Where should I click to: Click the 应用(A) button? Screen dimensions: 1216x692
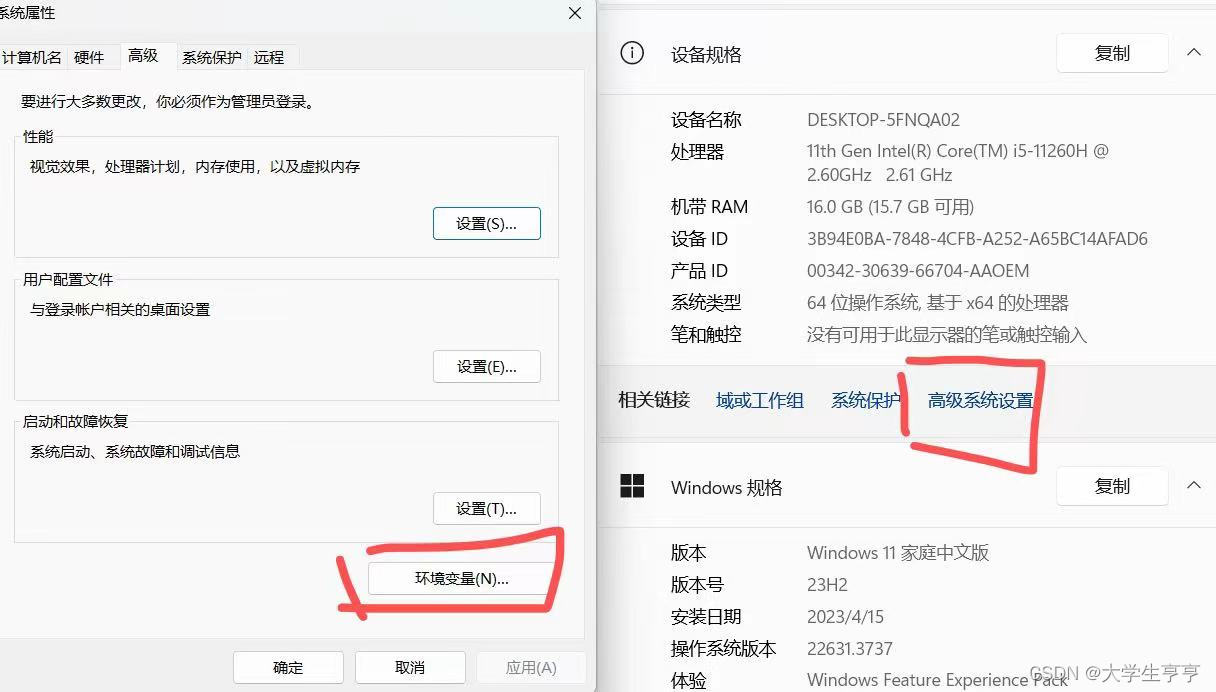(x=531, y=668)
